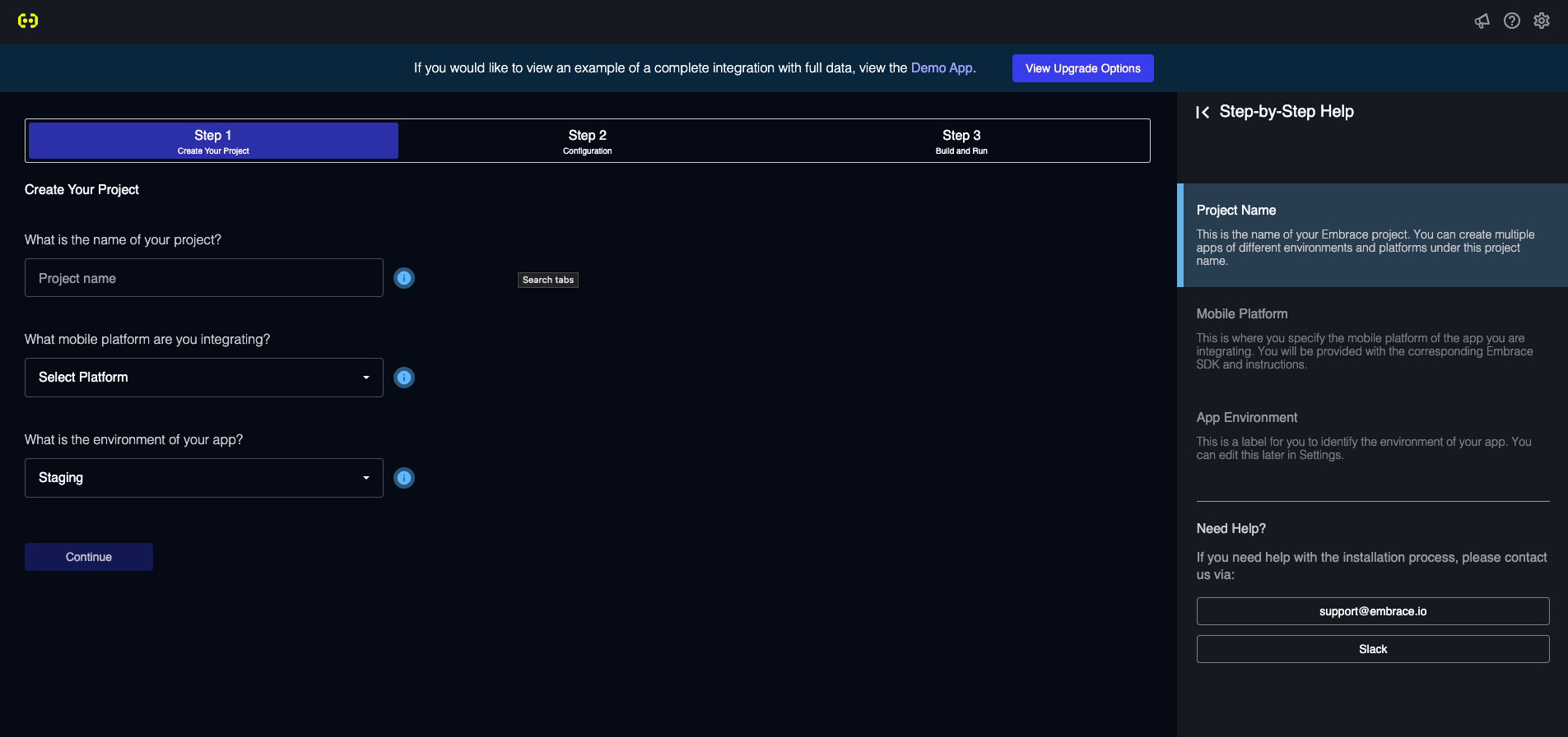
Task: Go to Step 3 Build and Run tab
Action: point(961,141)
